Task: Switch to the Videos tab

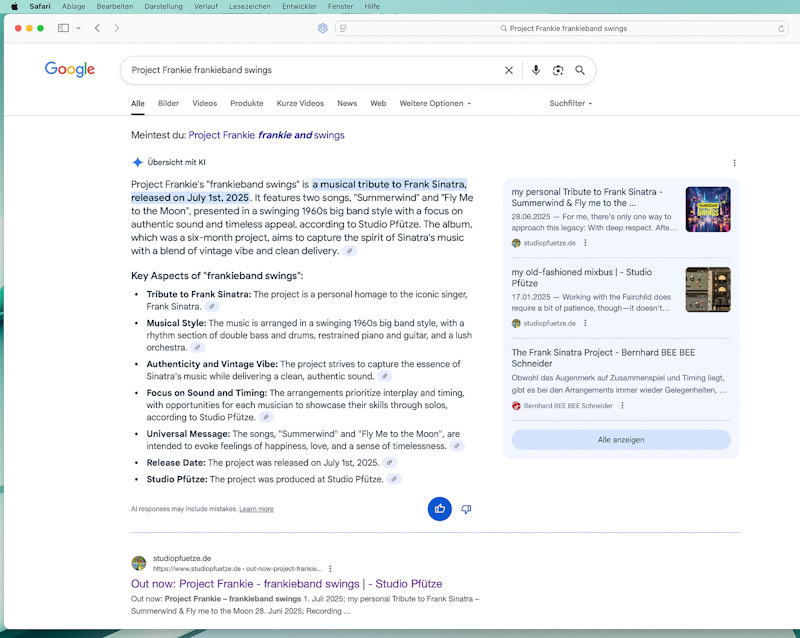Action: [205, 103]
